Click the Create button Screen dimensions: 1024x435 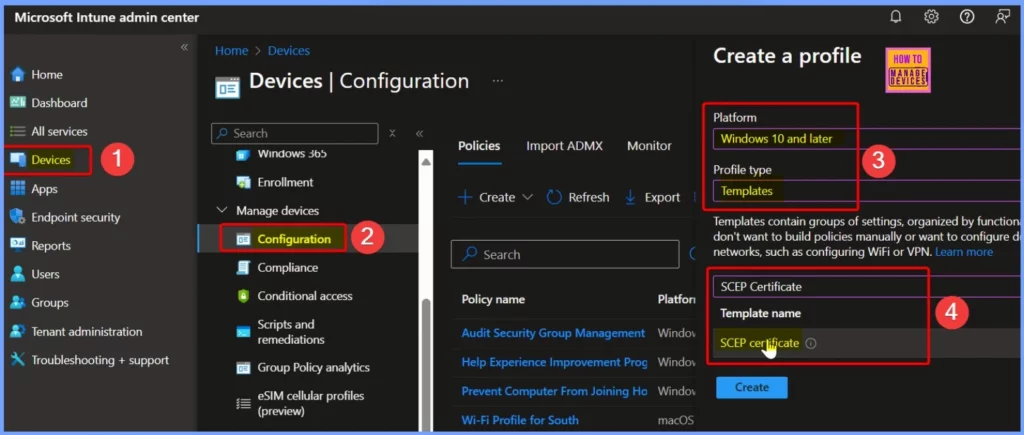[x=752, y=387]
